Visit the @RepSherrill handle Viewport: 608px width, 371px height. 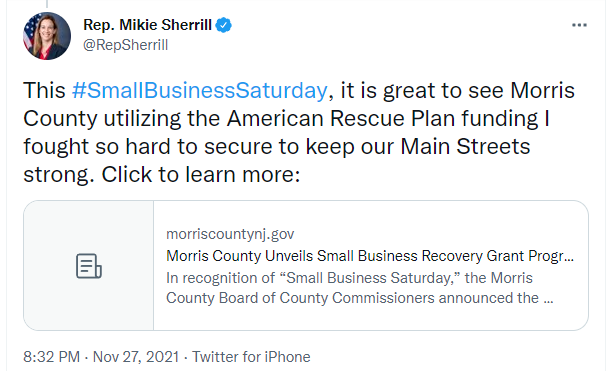[x=126, y=45]
